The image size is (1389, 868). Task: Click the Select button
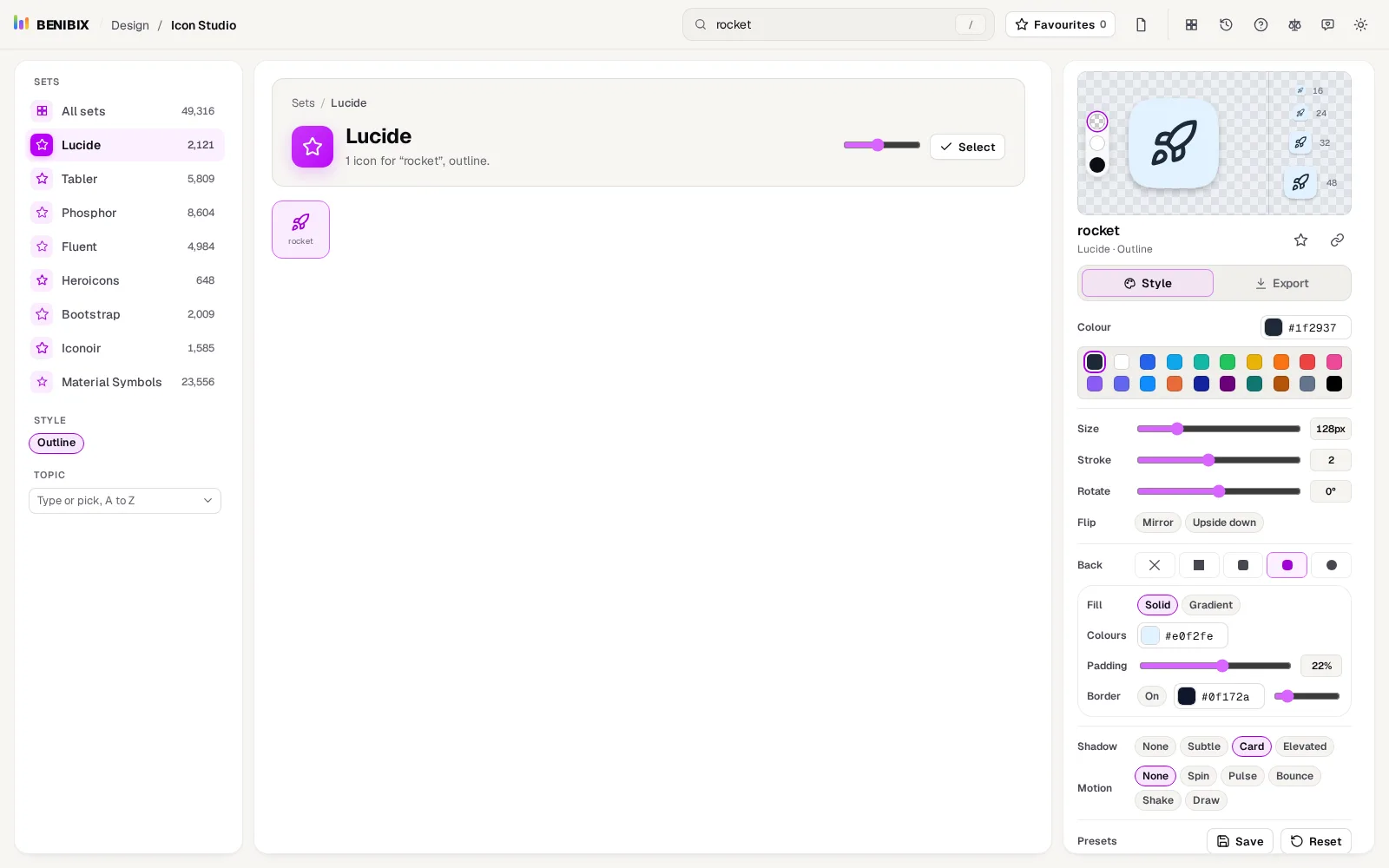coord(967,147)
